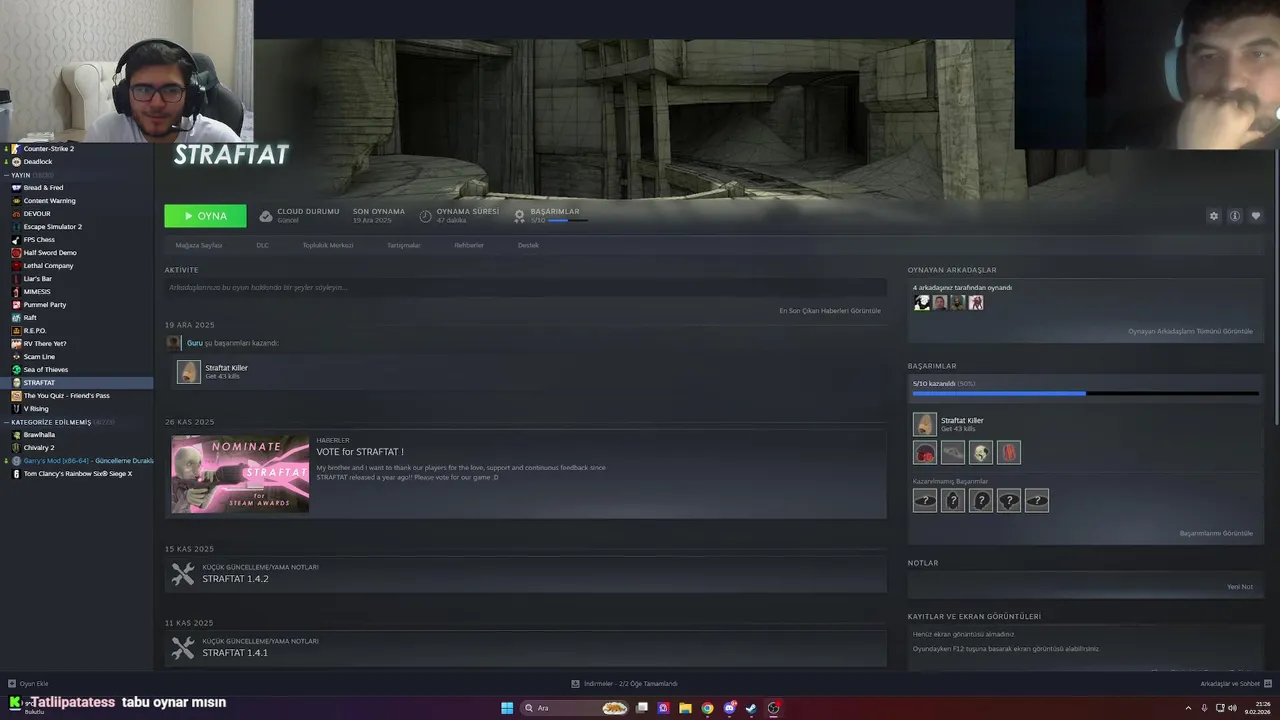
Task: Show hidden system tray icons chevron
Action: pyautogui.click(x=1189, y=708)
